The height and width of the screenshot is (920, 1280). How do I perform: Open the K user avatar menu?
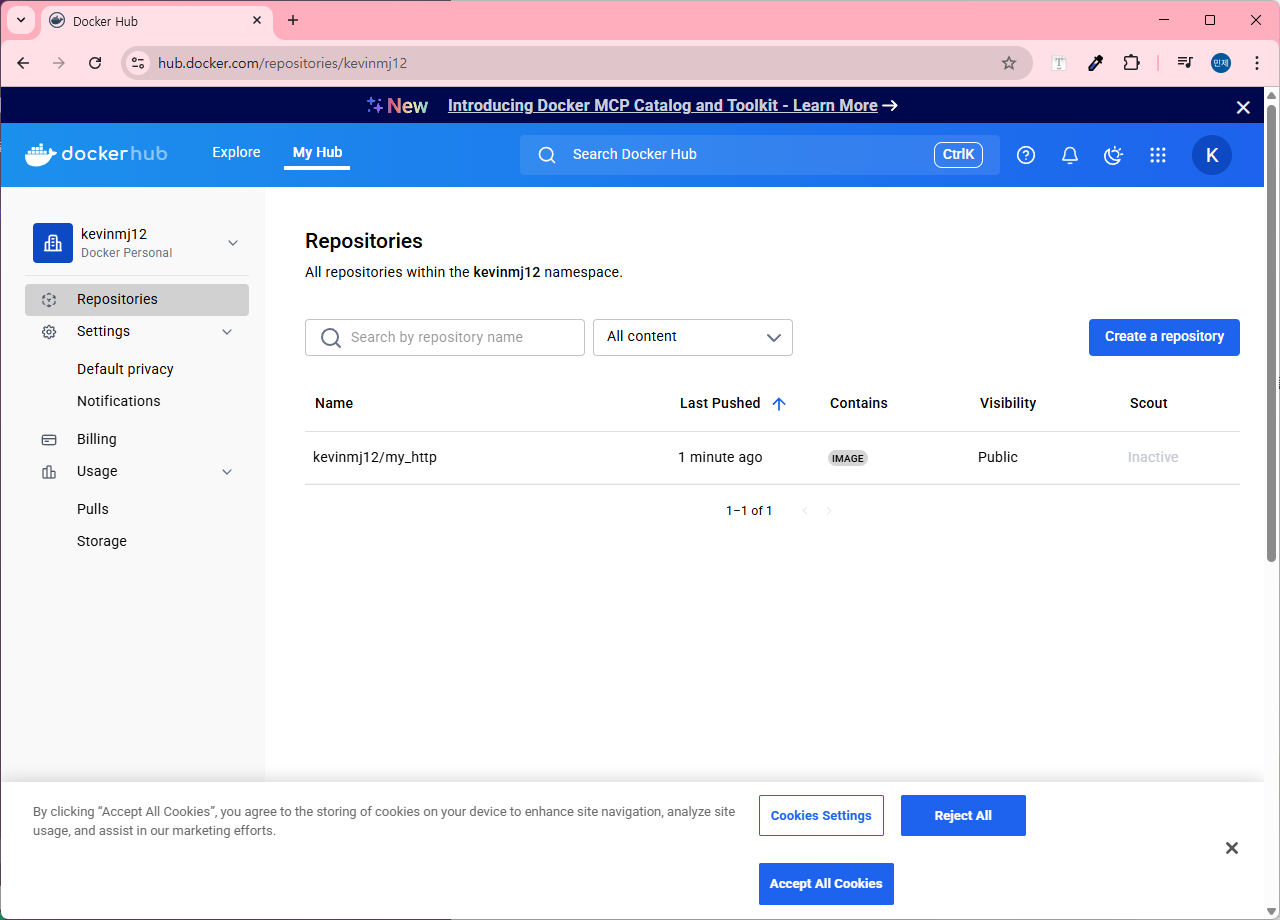pos(1212,155)
